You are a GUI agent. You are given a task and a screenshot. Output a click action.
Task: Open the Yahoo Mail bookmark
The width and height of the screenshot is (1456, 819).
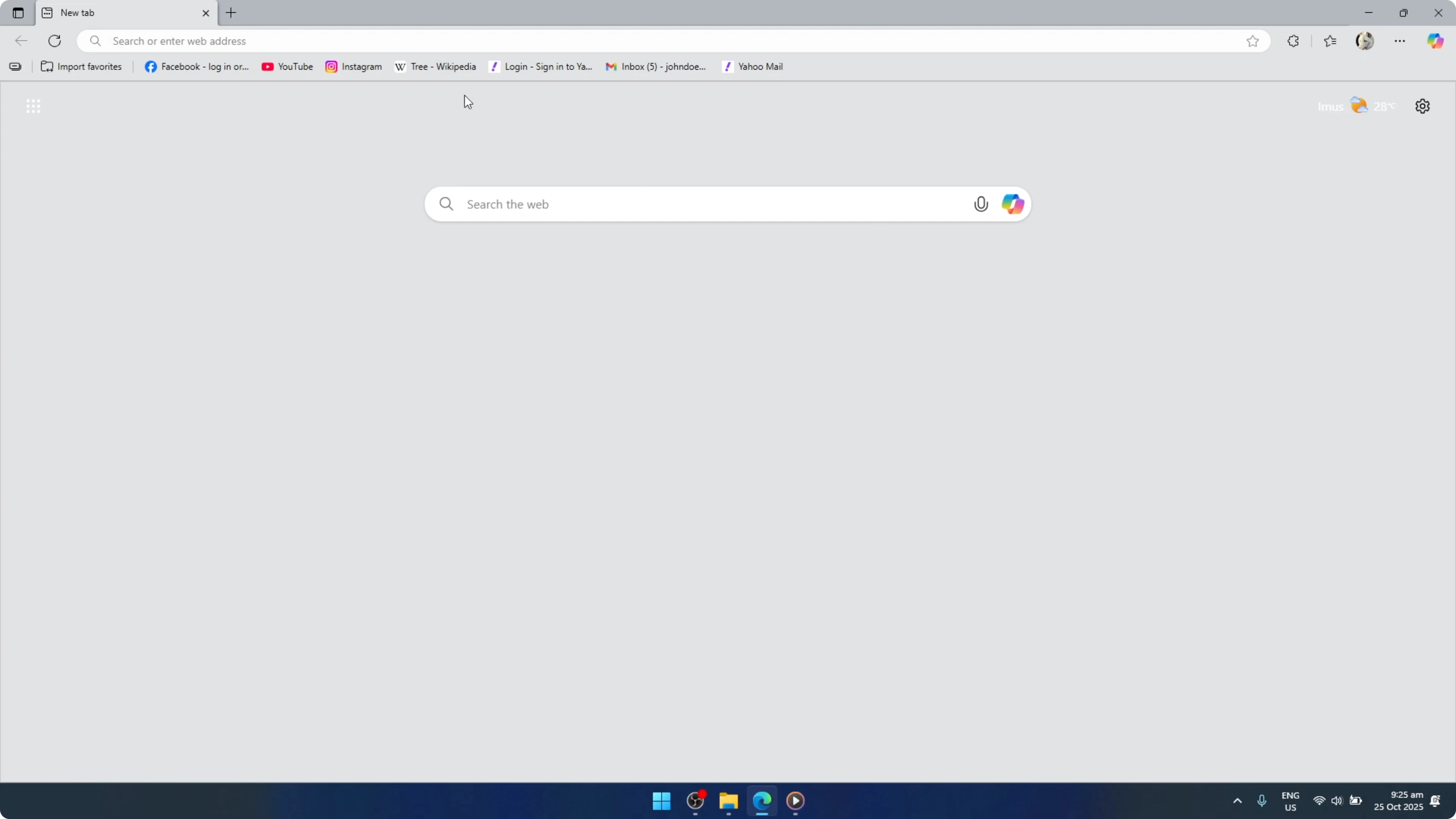point(753,67)
